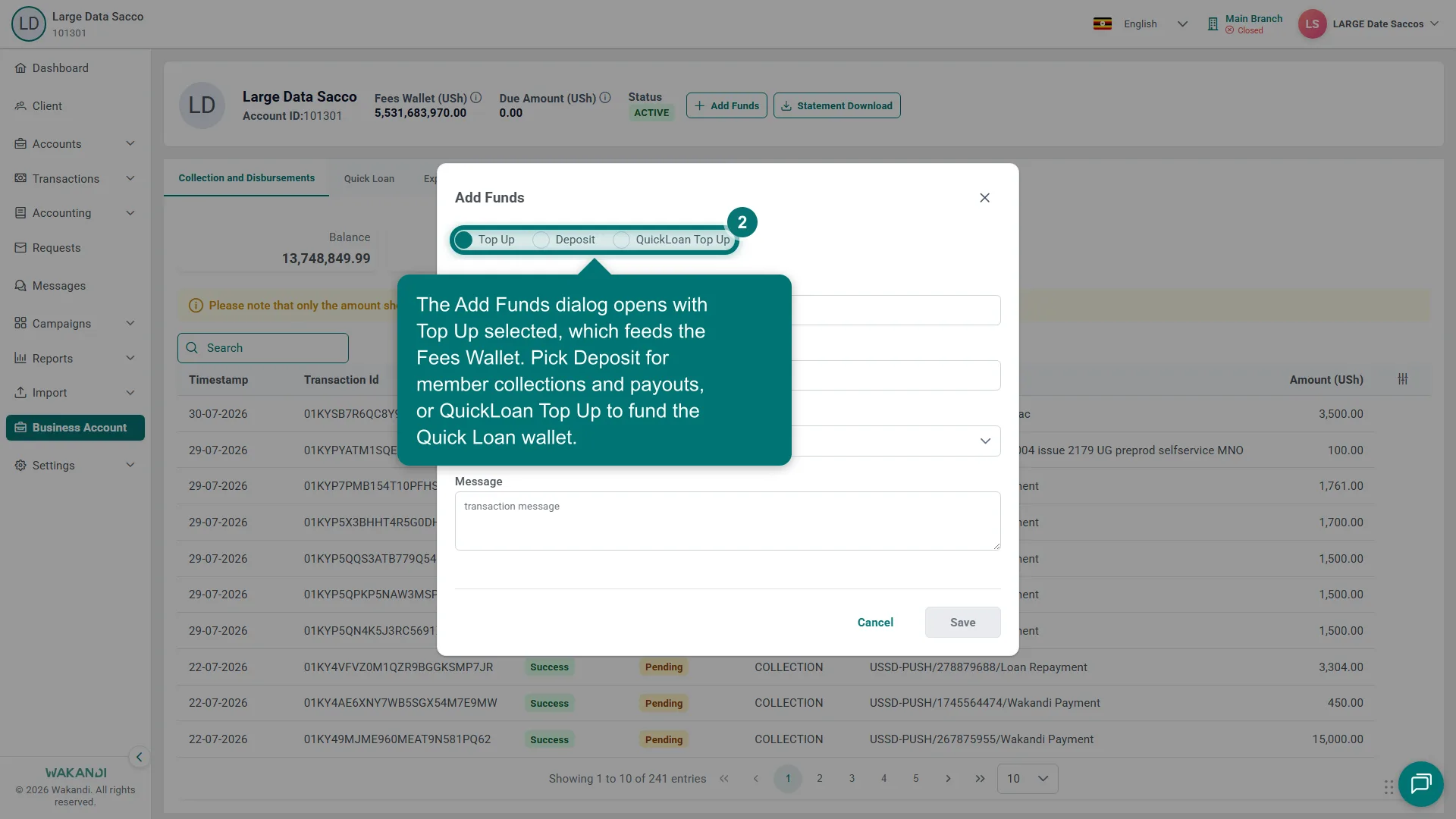Screen dimensions: 1456x819
Task: Click the Reports chart icon
Action: coord(20,358)
